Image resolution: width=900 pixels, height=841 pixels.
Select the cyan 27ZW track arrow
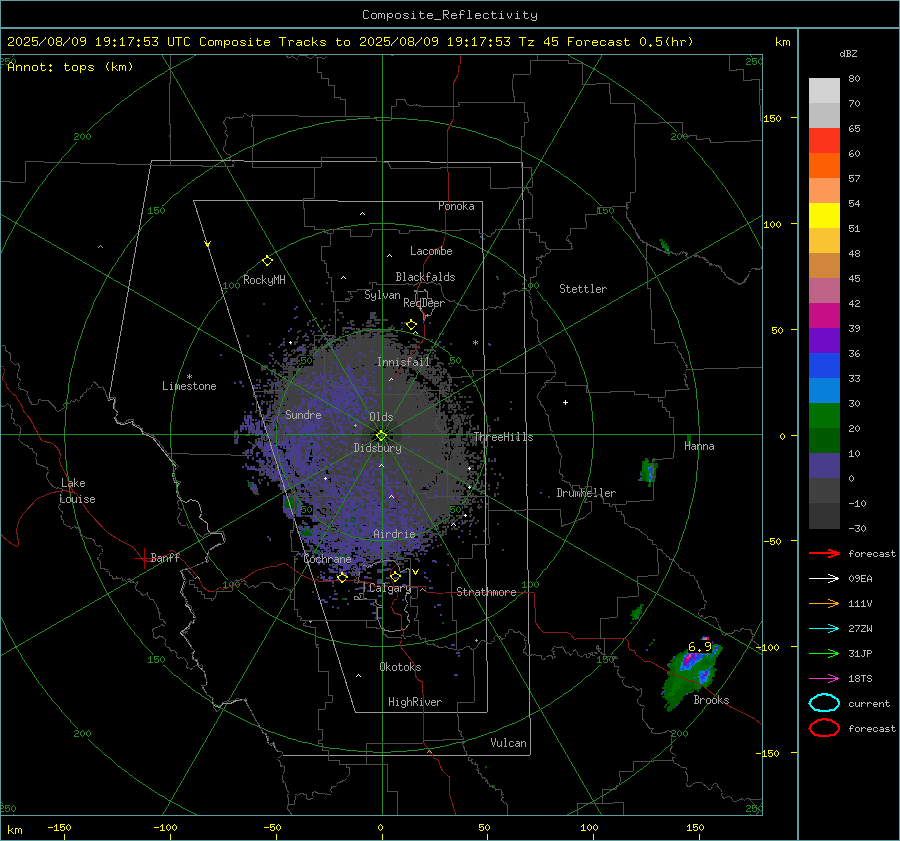pyautogui.click(x=824, y=629)
